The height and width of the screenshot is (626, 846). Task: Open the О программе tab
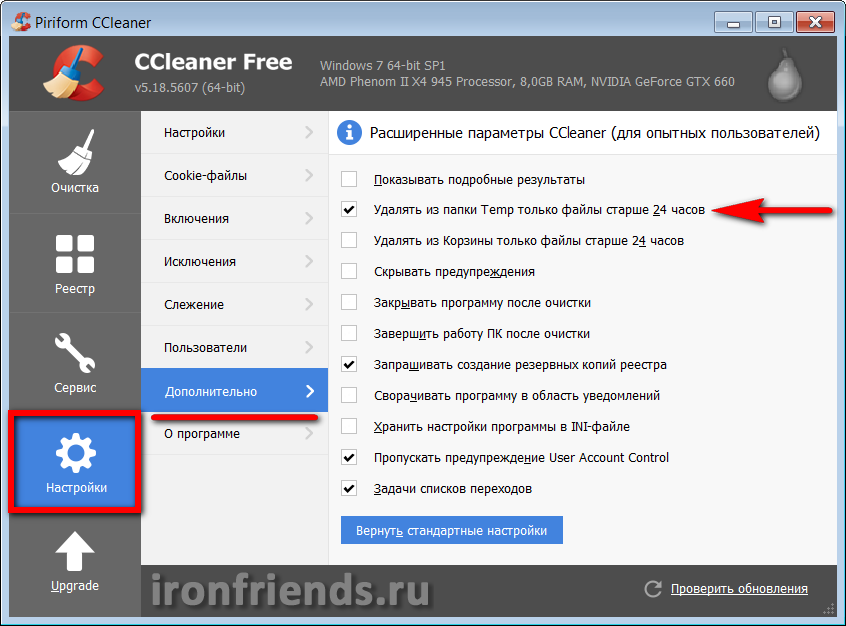(x=235, y=434)
